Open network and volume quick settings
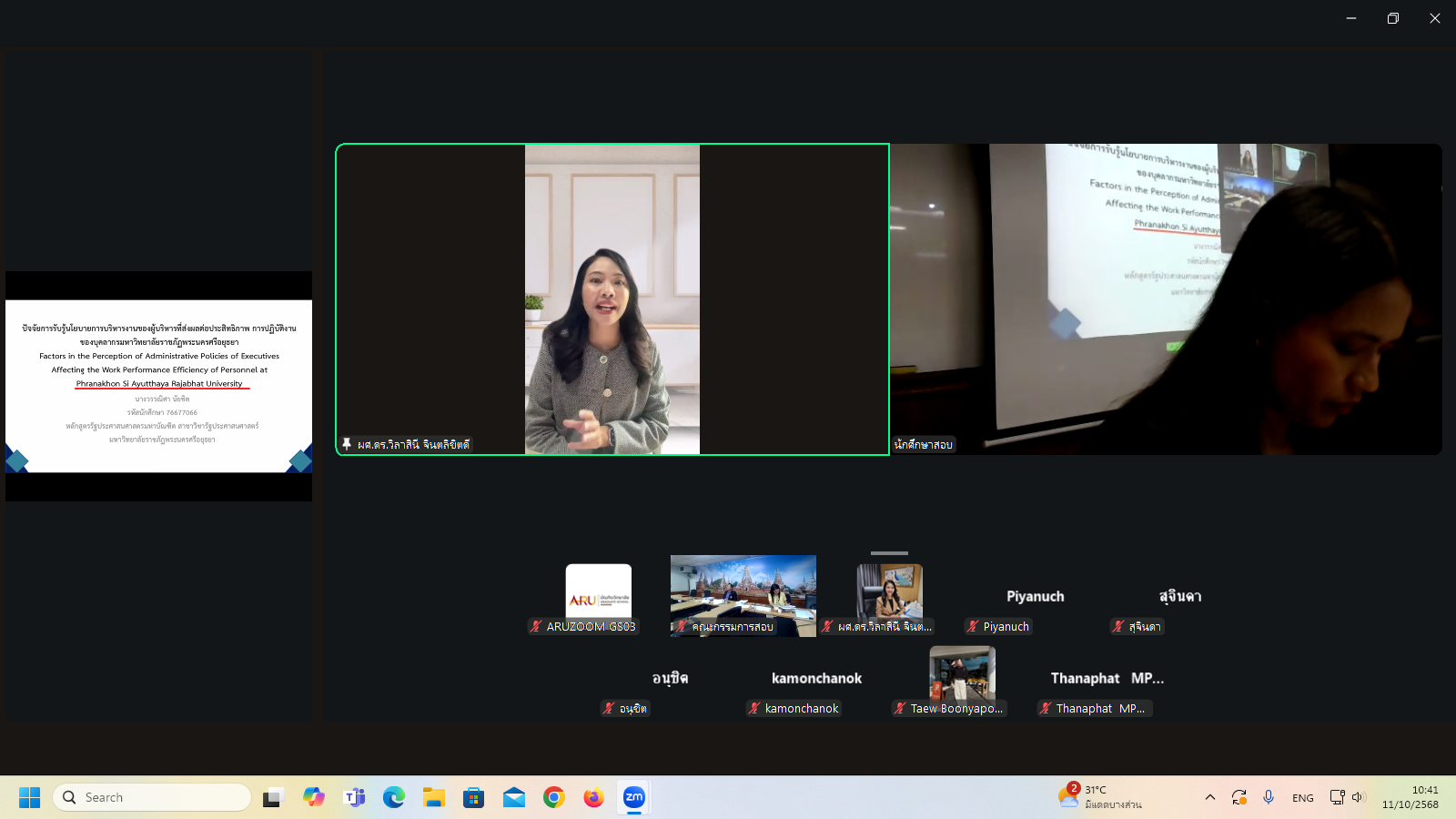The width and height of the screenshot is (1456, 819). click(1347, 797)
